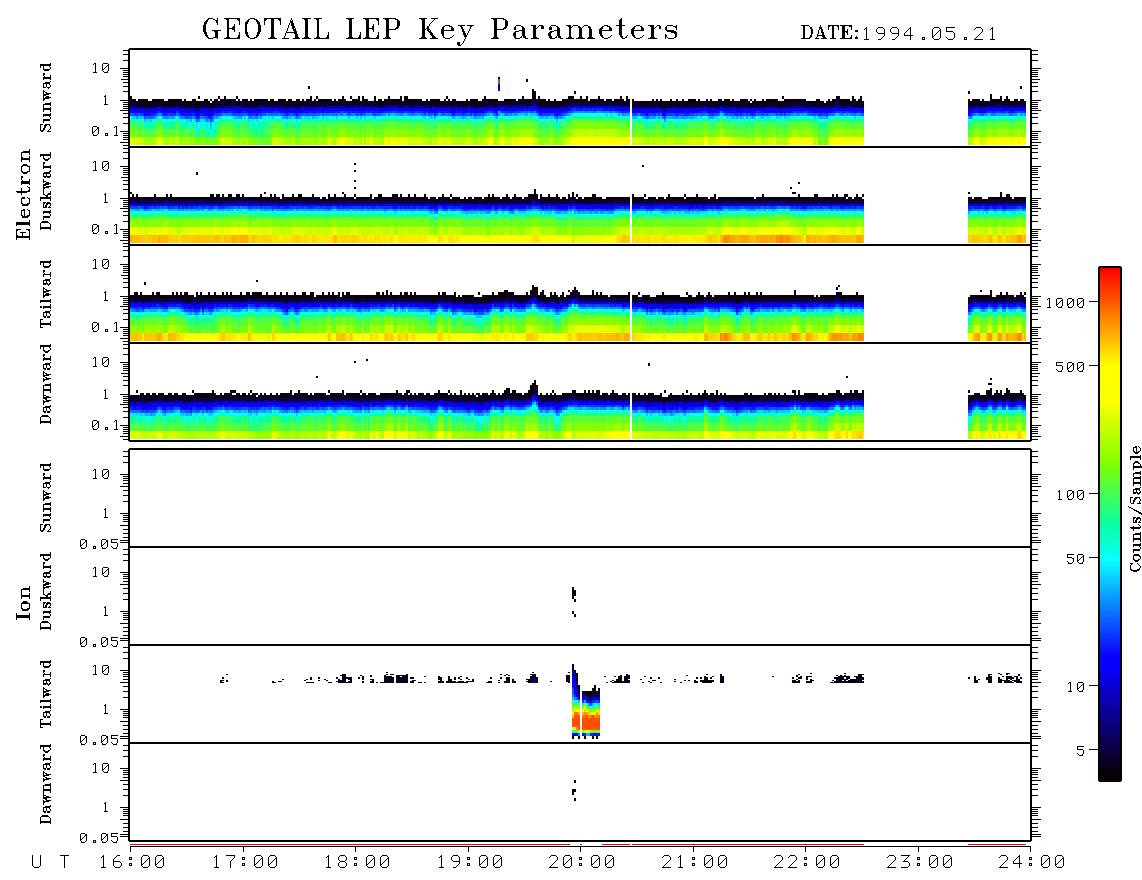Click the black bottom of the colorbar
Screen dimensions: 1142x880
coord(1110,769)
